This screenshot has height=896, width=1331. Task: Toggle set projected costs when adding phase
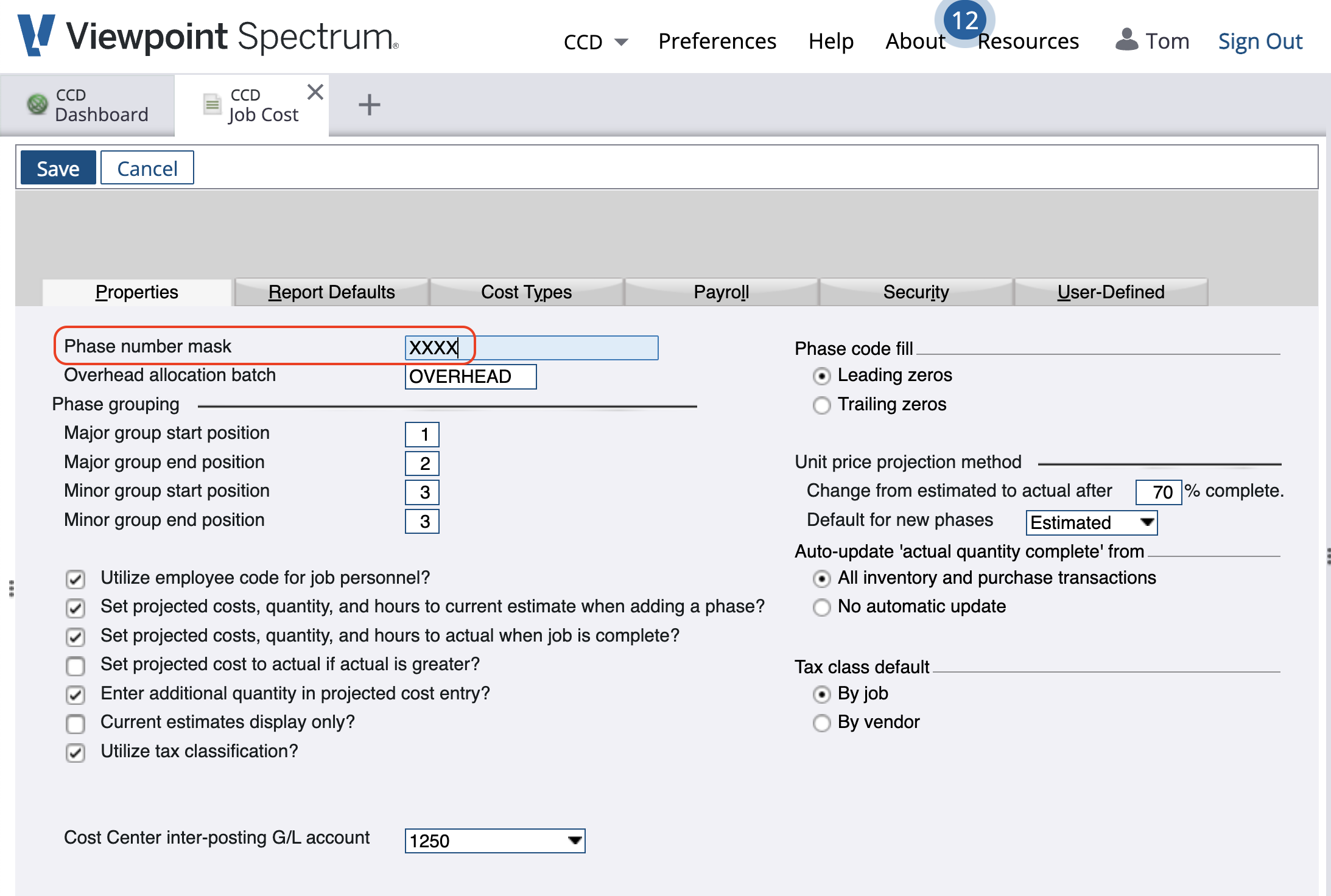76,607
